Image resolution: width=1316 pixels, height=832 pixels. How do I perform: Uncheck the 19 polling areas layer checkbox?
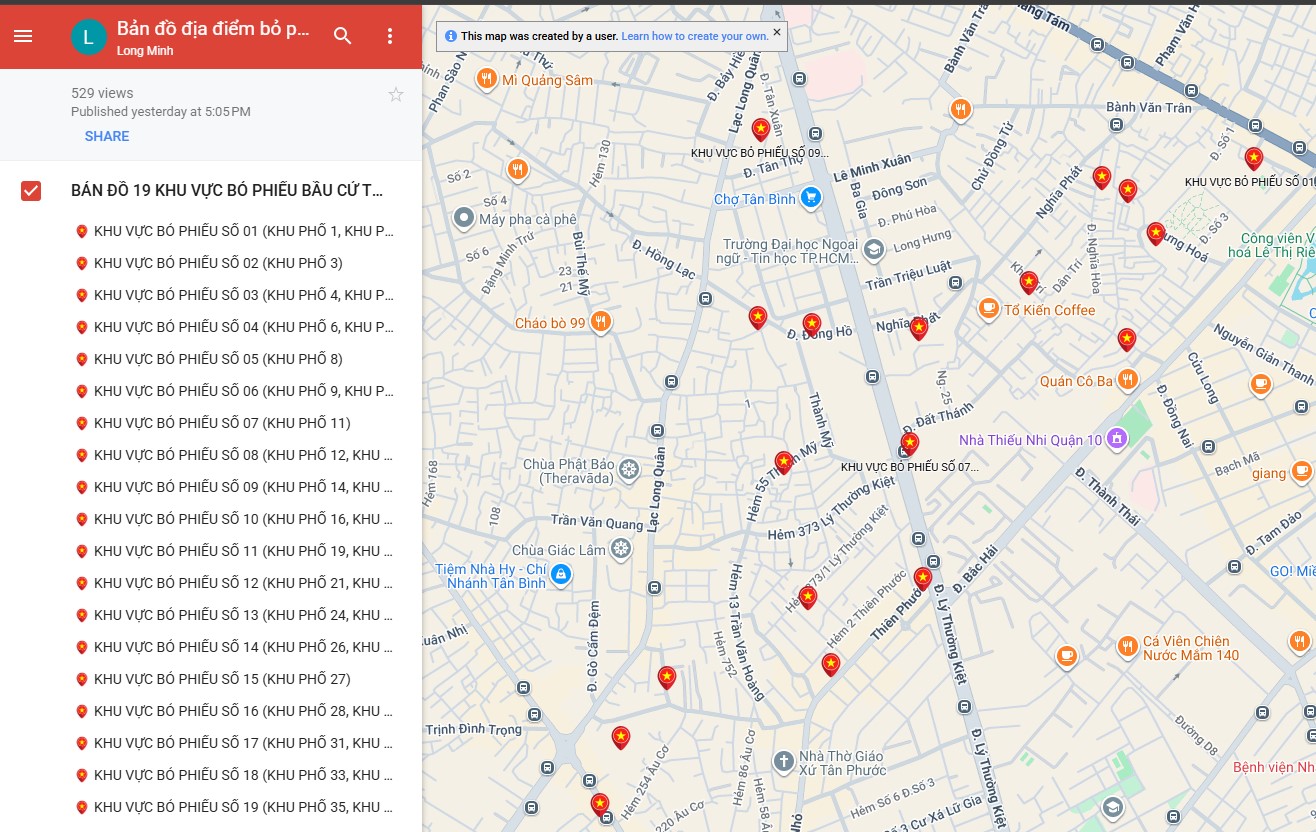31,191
